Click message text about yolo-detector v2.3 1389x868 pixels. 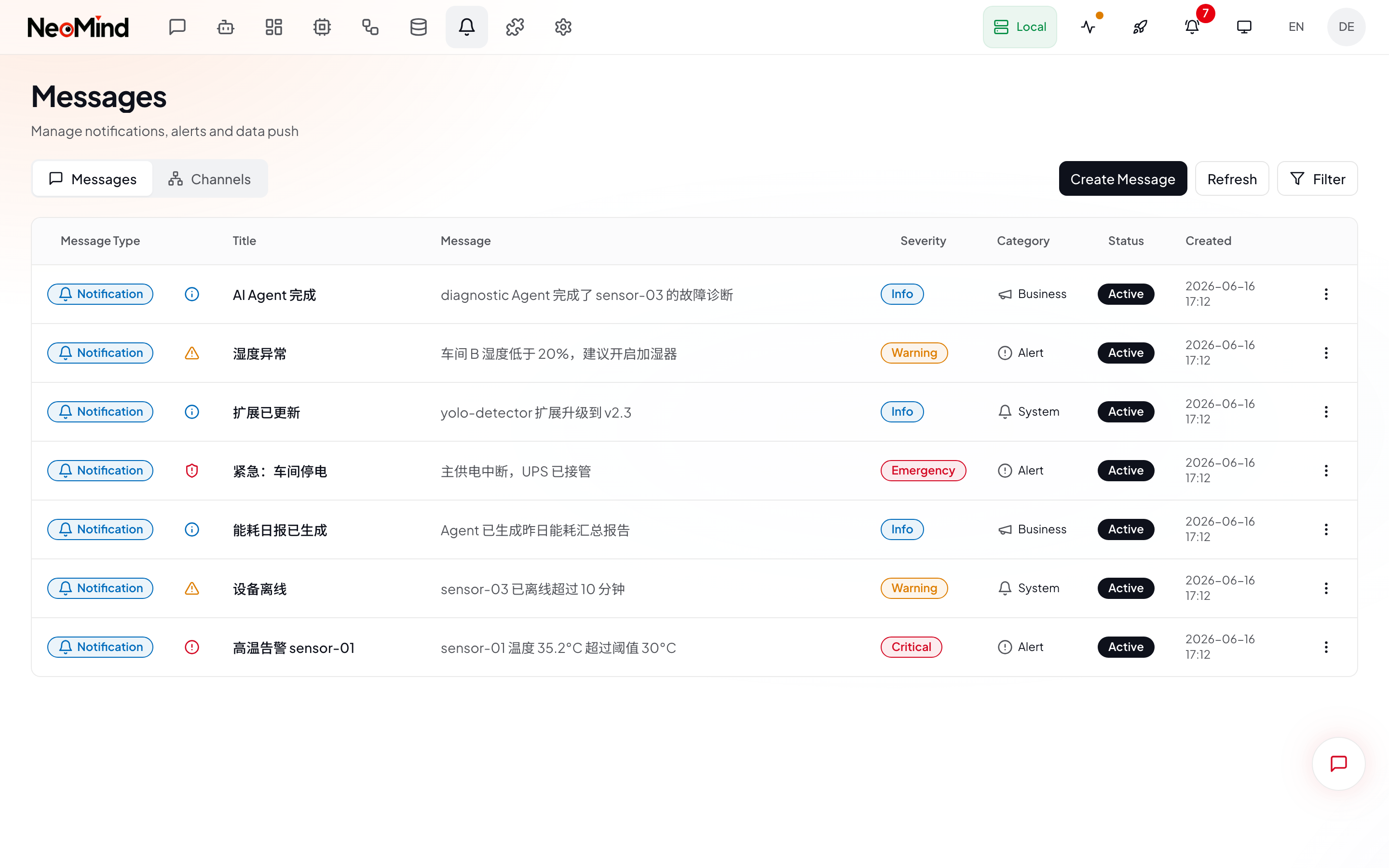point(535,412)
